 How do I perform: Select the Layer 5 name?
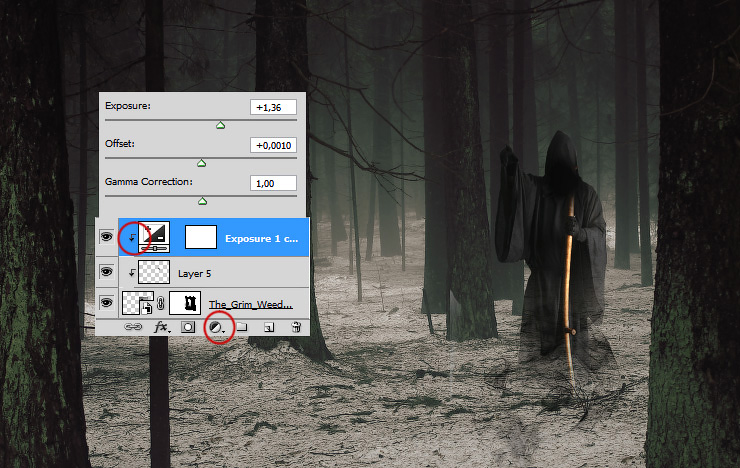point(194,274)
